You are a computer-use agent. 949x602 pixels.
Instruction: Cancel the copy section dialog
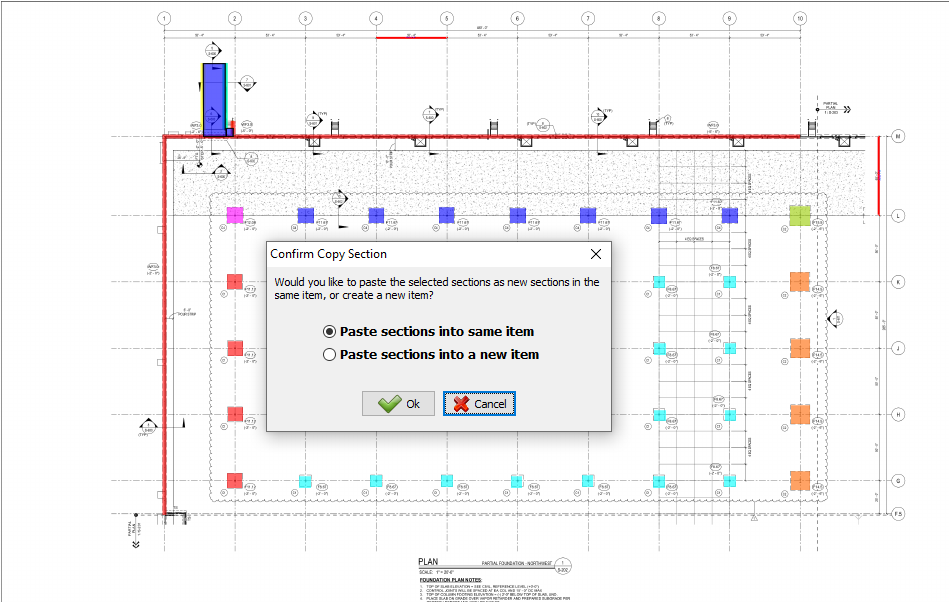click(x=479, y=404)
